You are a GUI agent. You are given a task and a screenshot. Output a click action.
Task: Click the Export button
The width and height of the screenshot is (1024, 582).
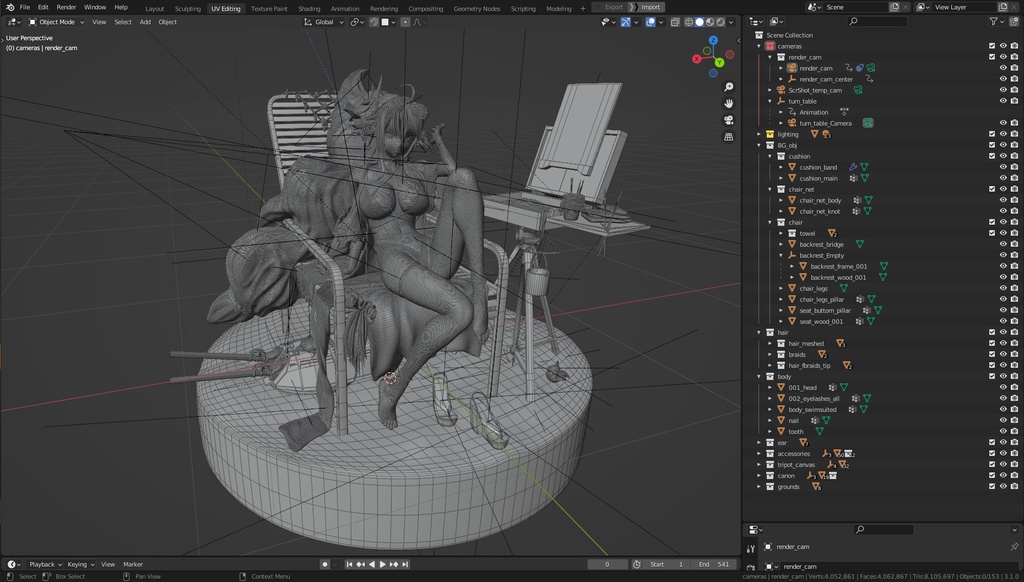click(x=613, y=7)
